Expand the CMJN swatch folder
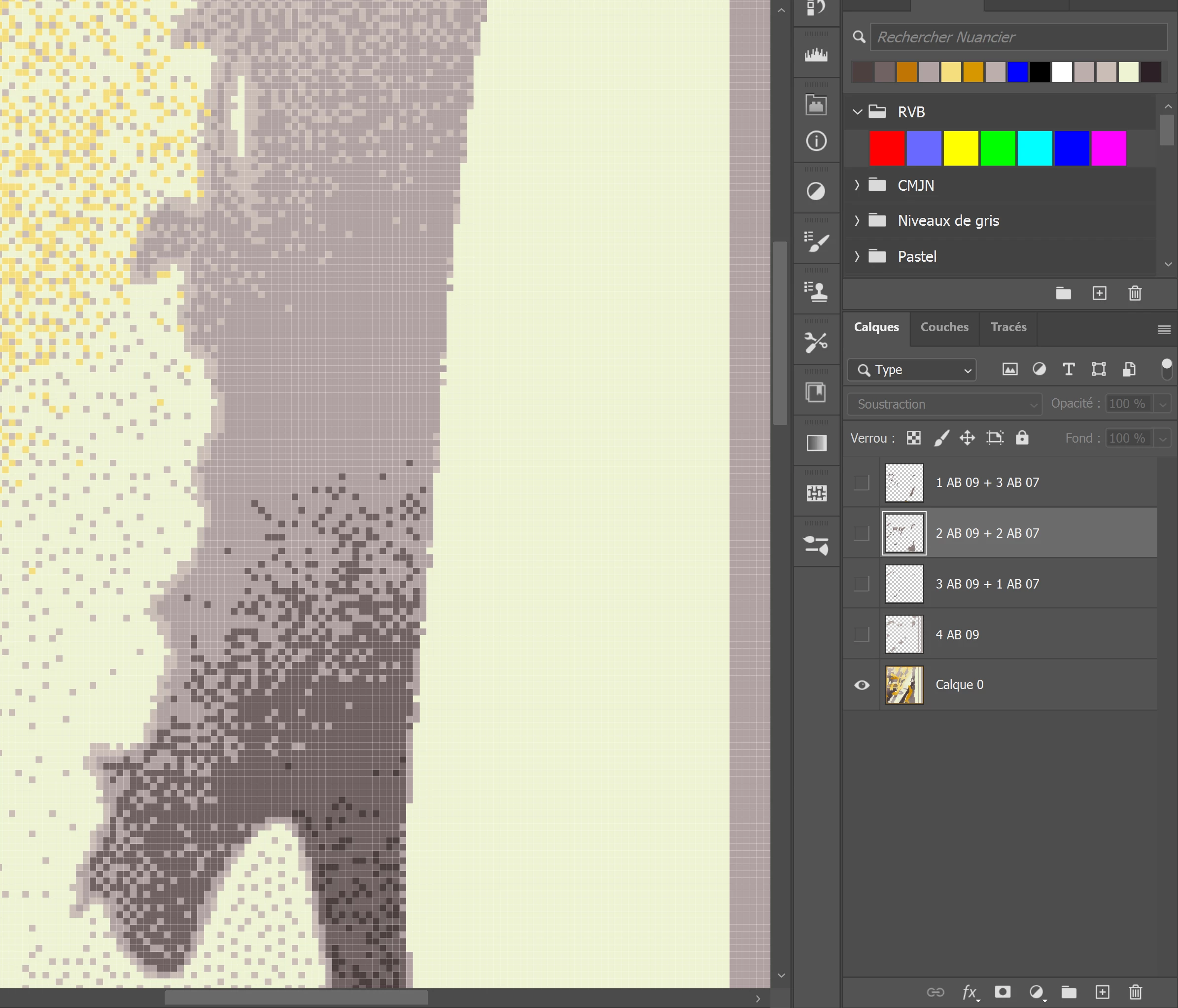Viewport: 1178px width, 1008px height. [857, 185]
